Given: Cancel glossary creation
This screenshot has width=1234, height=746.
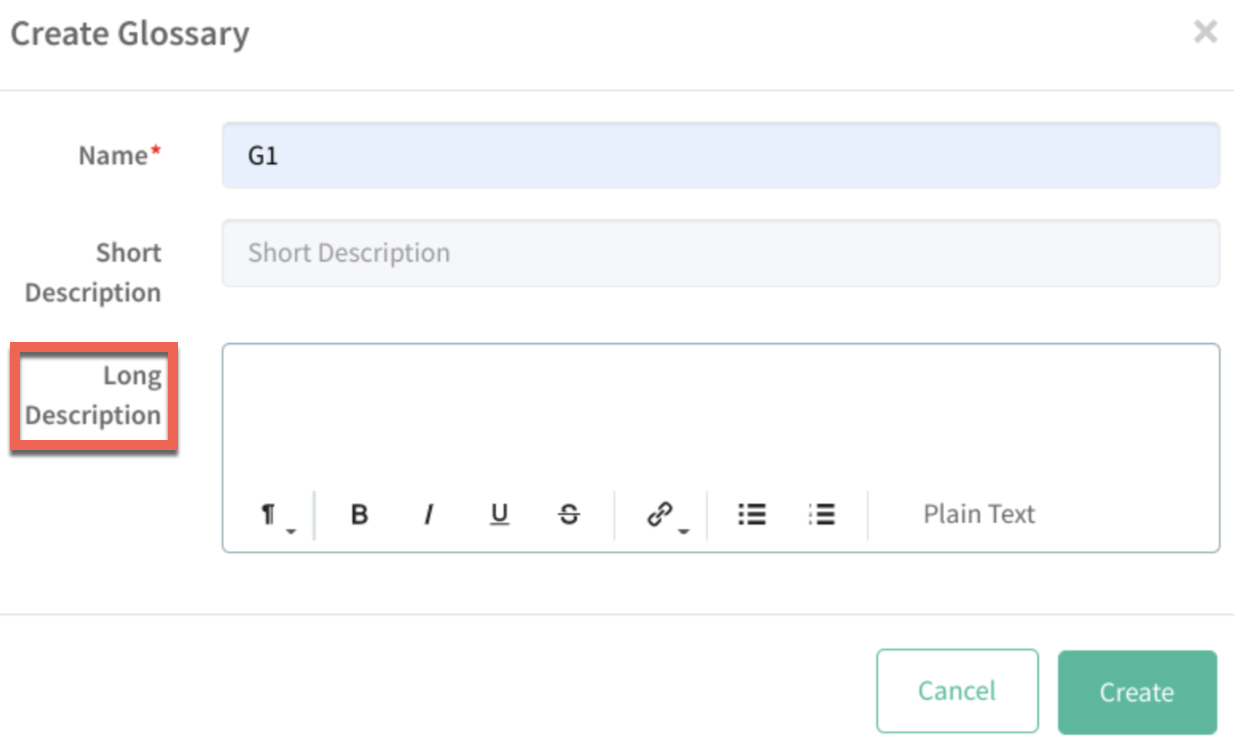Looking at the screenshot, I should tap(957, 691).
